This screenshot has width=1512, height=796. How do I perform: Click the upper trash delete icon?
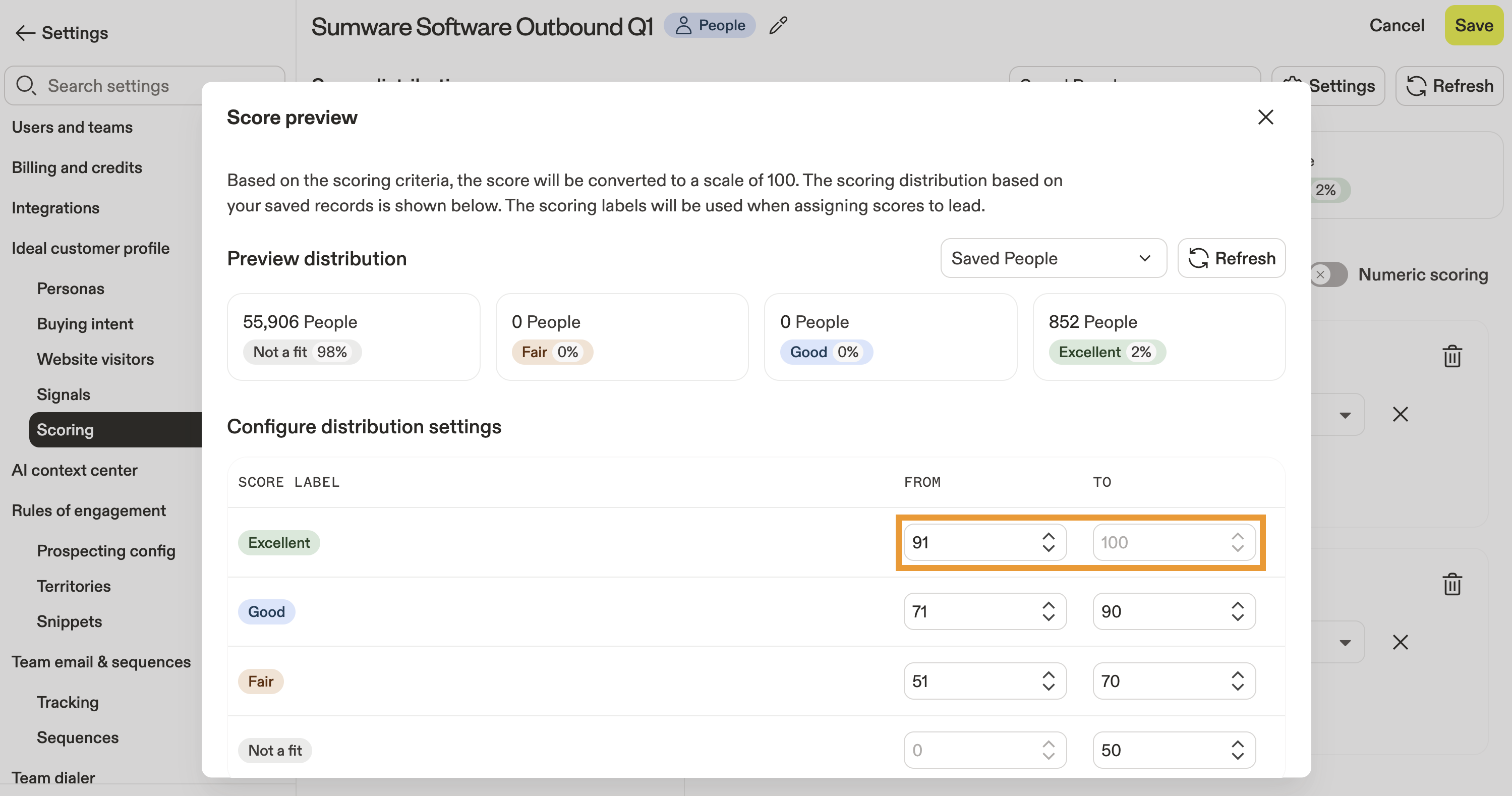[1451, 356]
